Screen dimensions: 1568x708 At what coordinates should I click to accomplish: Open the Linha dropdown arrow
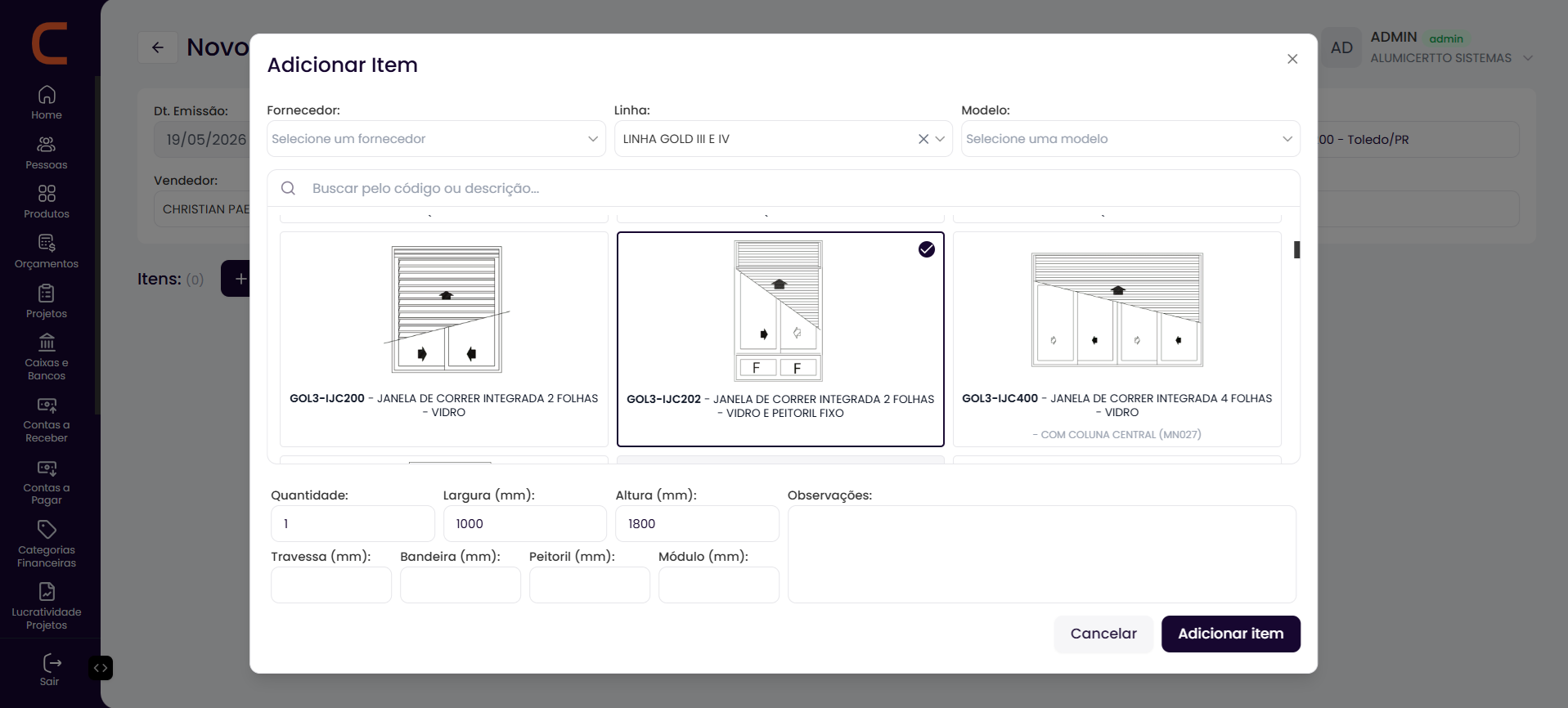click(940, 139)
